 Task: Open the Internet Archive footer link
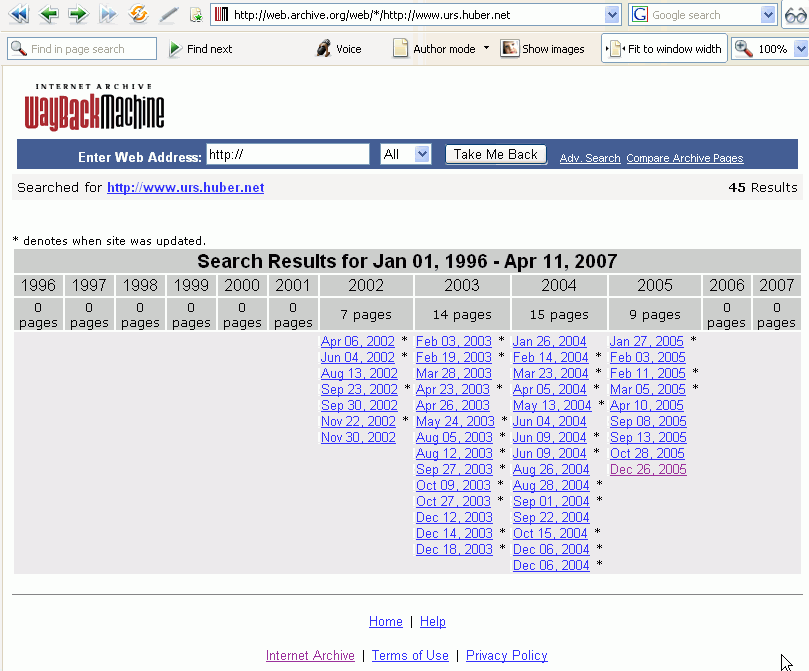(x=310, y=656)
